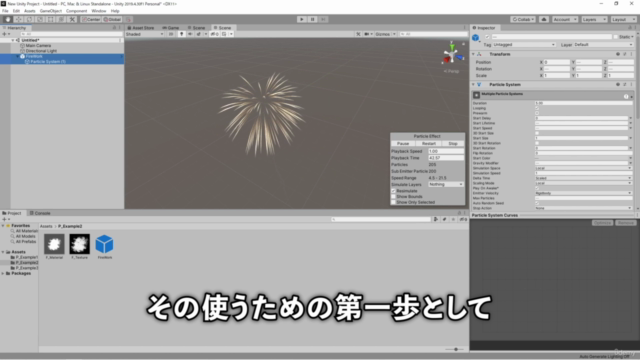640x360 pixels.
Task: Toggle hidden objects visibility count icon
Action: tap(214, 34)
